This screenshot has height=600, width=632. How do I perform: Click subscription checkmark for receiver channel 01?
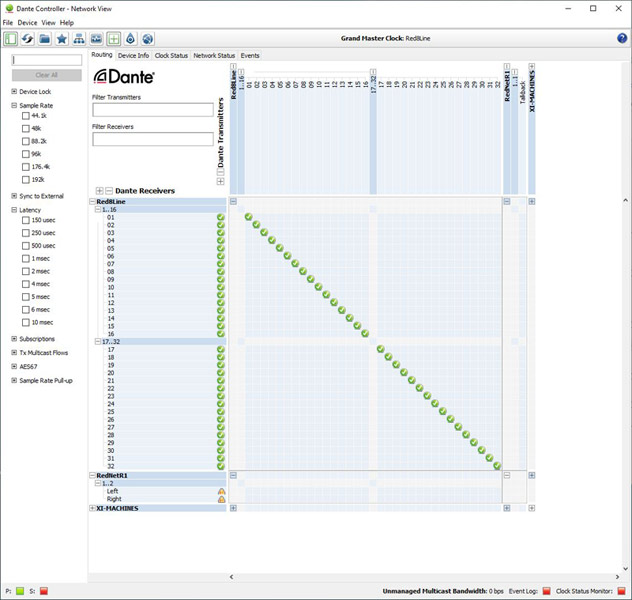tap(249, 217)
